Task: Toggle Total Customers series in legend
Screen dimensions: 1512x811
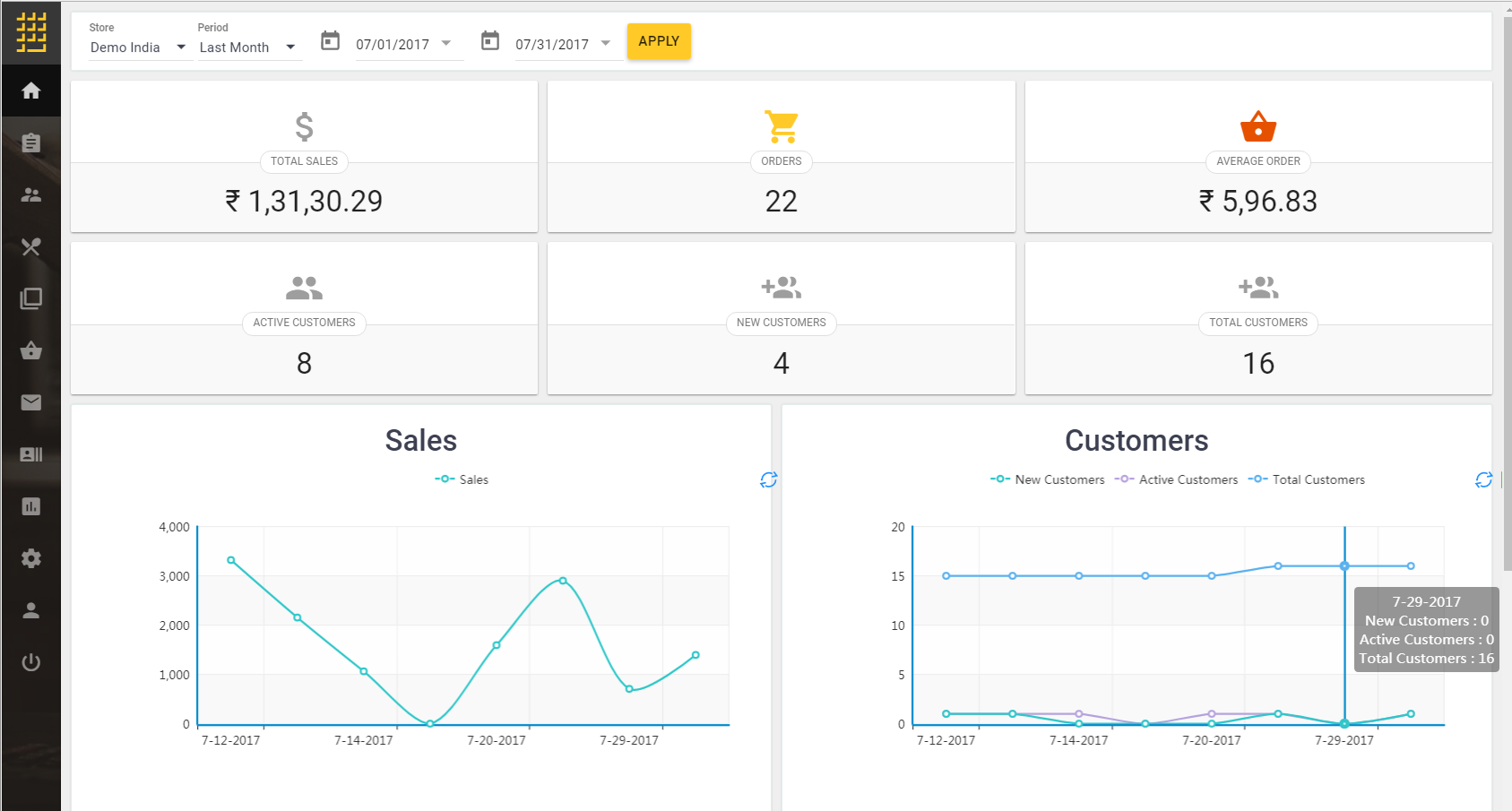Action: coord(1307,479)
